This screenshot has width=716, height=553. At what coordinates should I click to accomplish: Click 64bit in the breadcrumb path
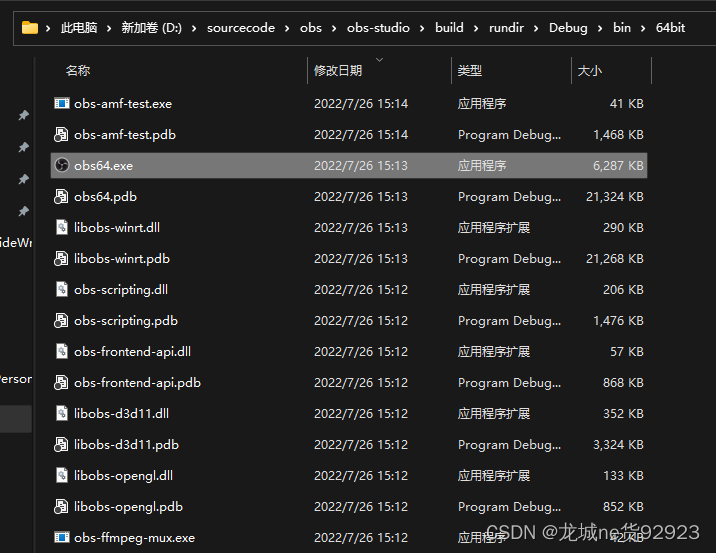(670, 28)
